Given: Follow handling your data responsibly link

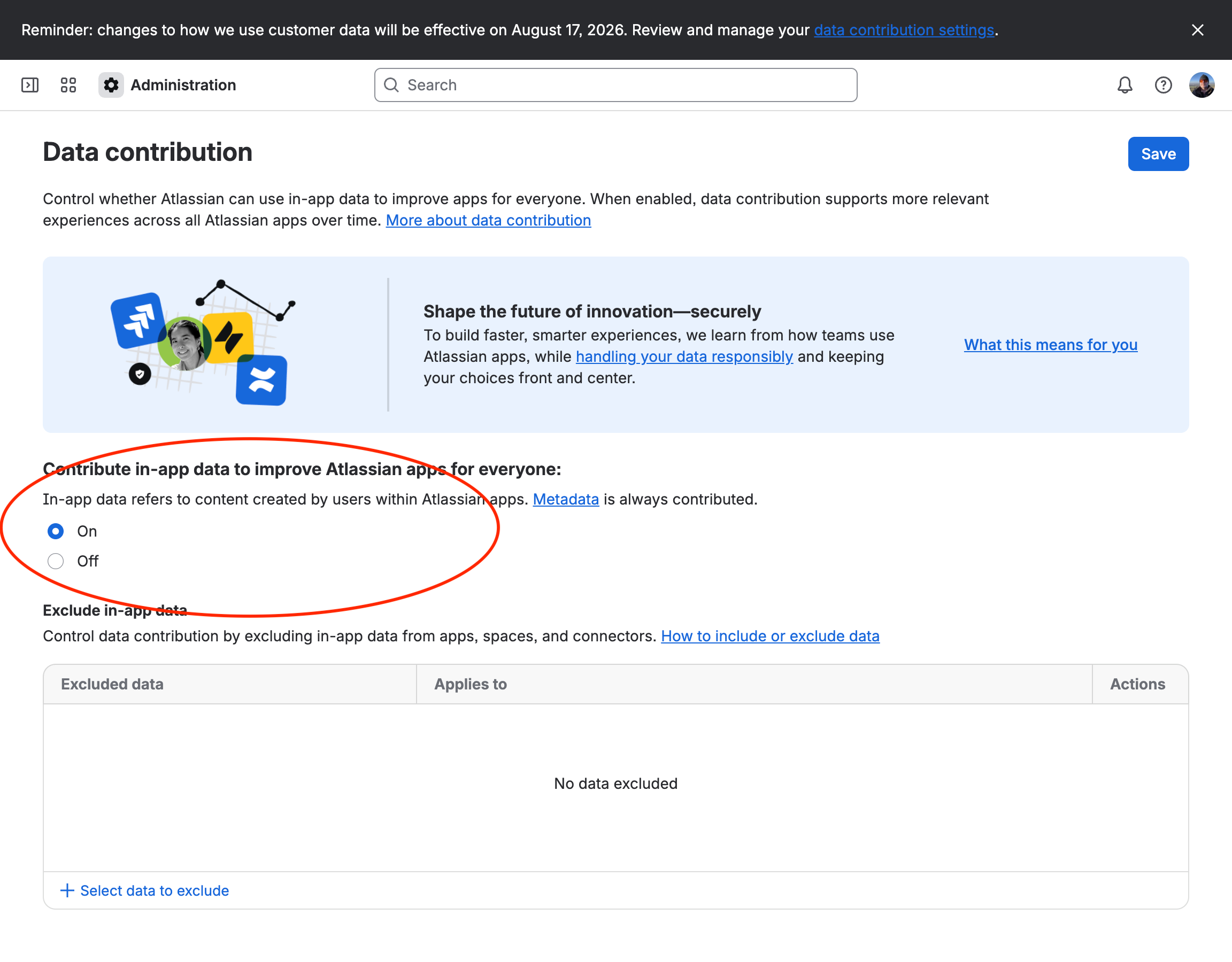Looking at the screenshot, I should coord(684,356).
